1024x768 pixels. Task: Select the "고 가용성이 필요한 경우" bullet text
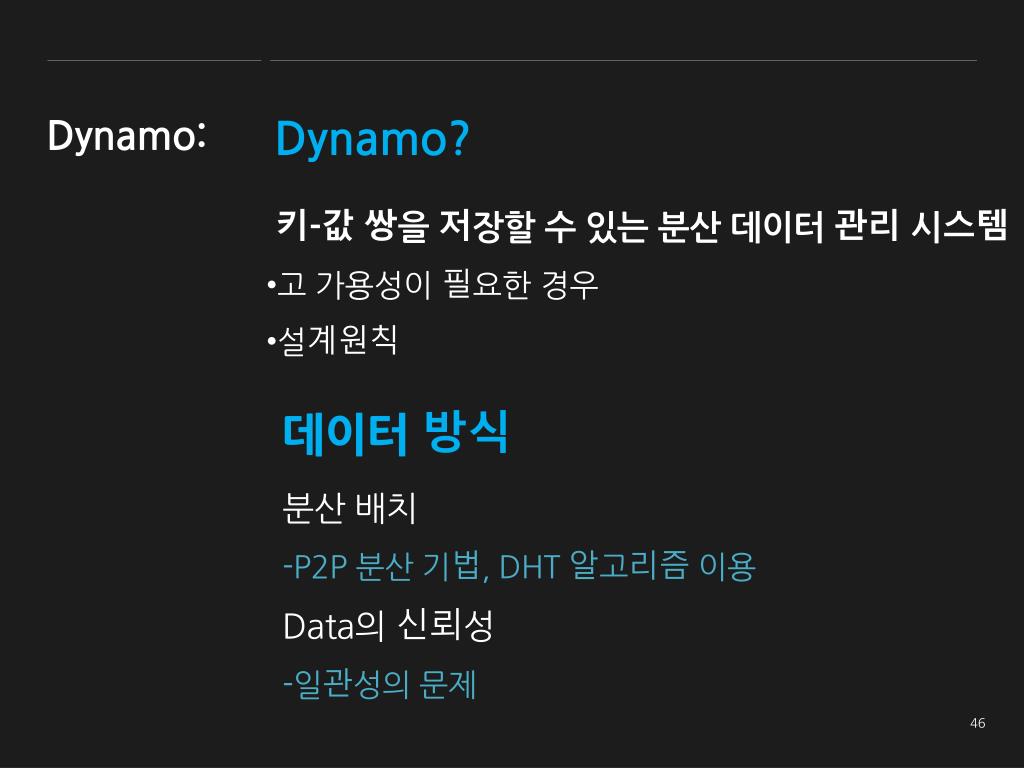coord(438,286)
